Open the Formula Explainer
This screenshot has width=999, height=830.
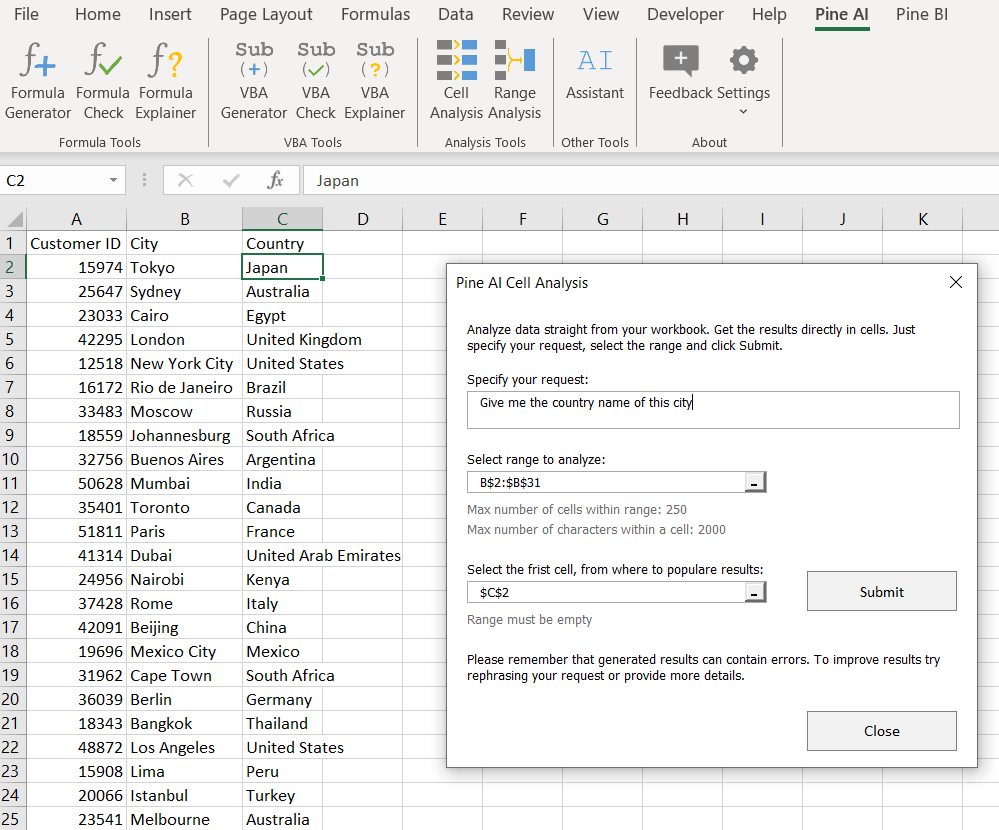[x=166, y=80]
